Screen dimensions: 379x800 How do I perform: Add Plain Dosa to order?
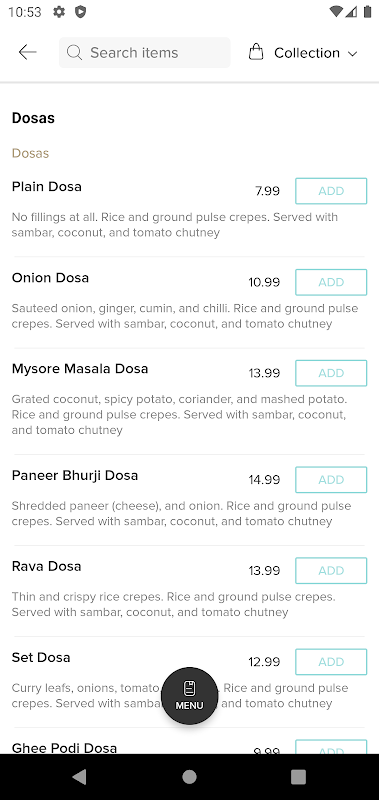(331, 191)
